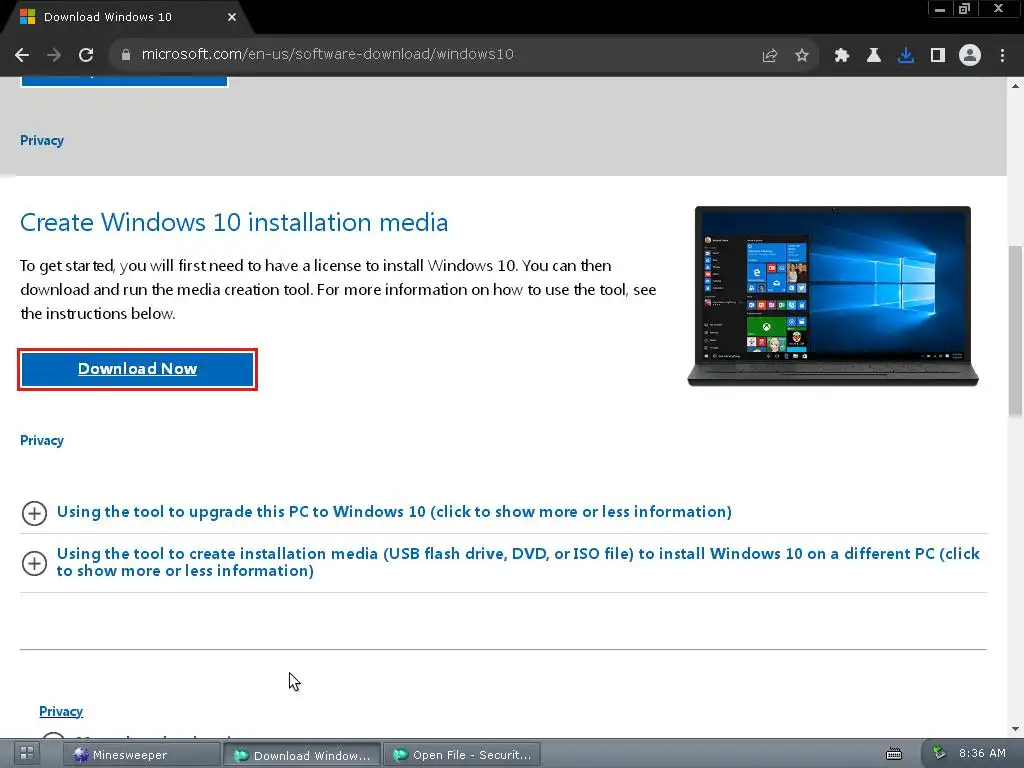Viewport: 1024px width, 768px height.
Task: Click the tray icon left of the clock
Action: click(x=939, y=753)
